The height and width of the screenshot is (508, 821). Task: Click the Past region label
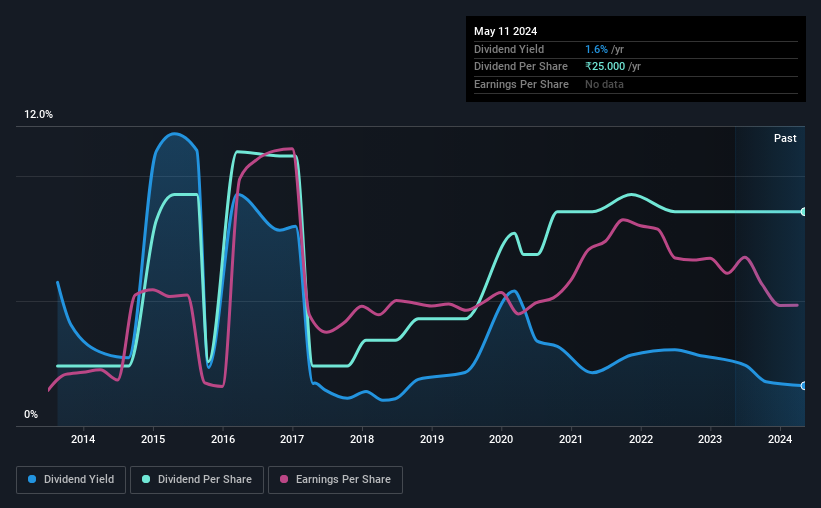(785, 138)
